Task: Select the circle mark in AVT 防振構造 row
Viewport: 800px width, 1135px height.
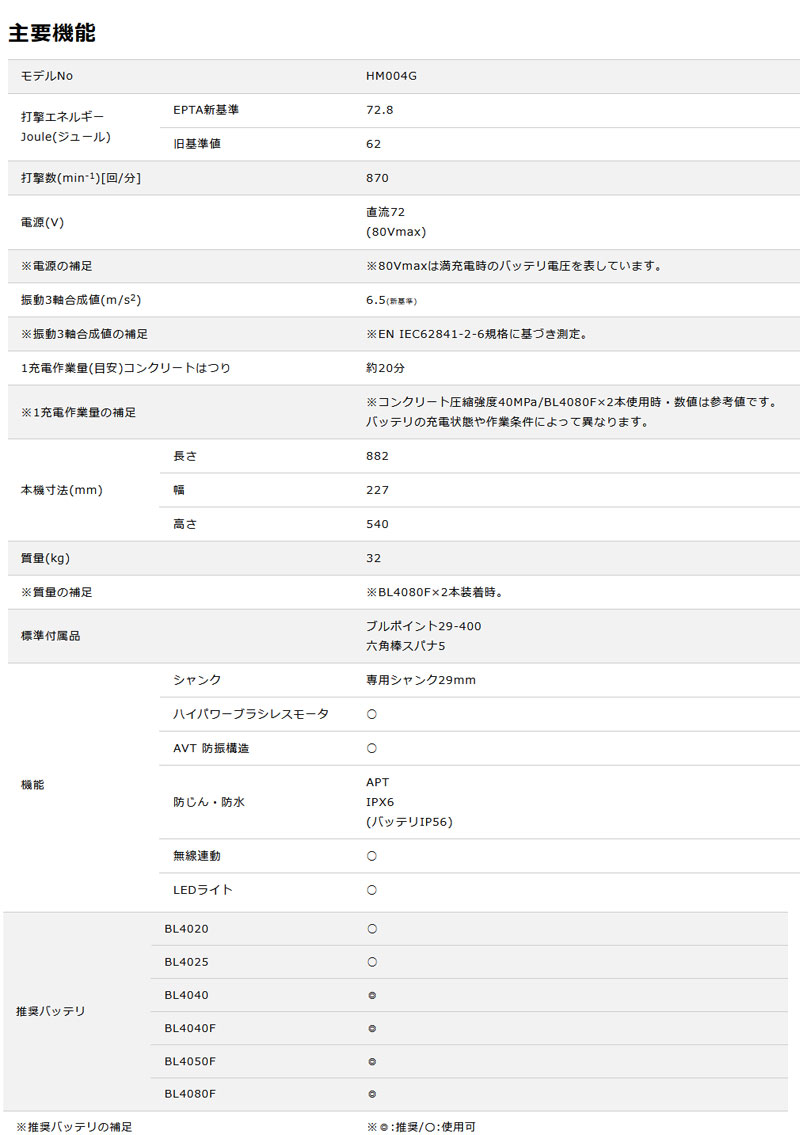Action: coord(372,748)
